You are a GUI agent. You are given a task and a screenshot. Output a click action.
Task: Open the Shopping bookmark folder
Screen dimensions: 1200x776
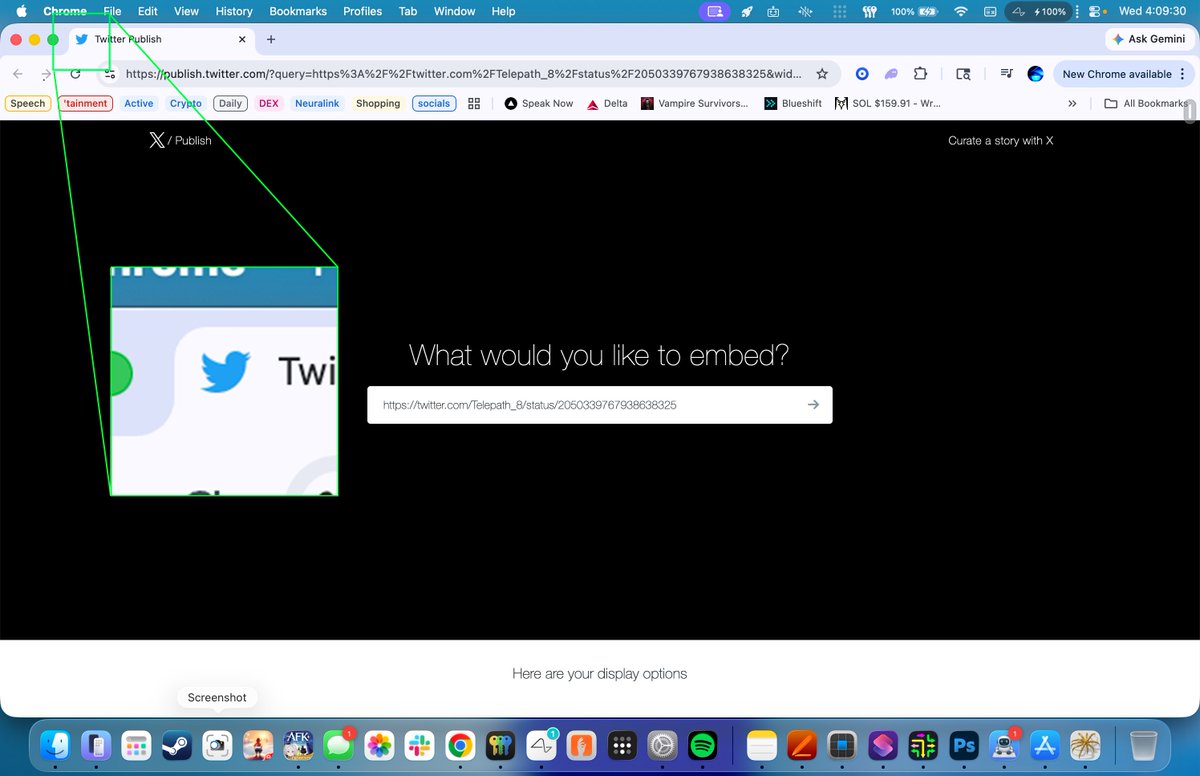pos(378,103)
